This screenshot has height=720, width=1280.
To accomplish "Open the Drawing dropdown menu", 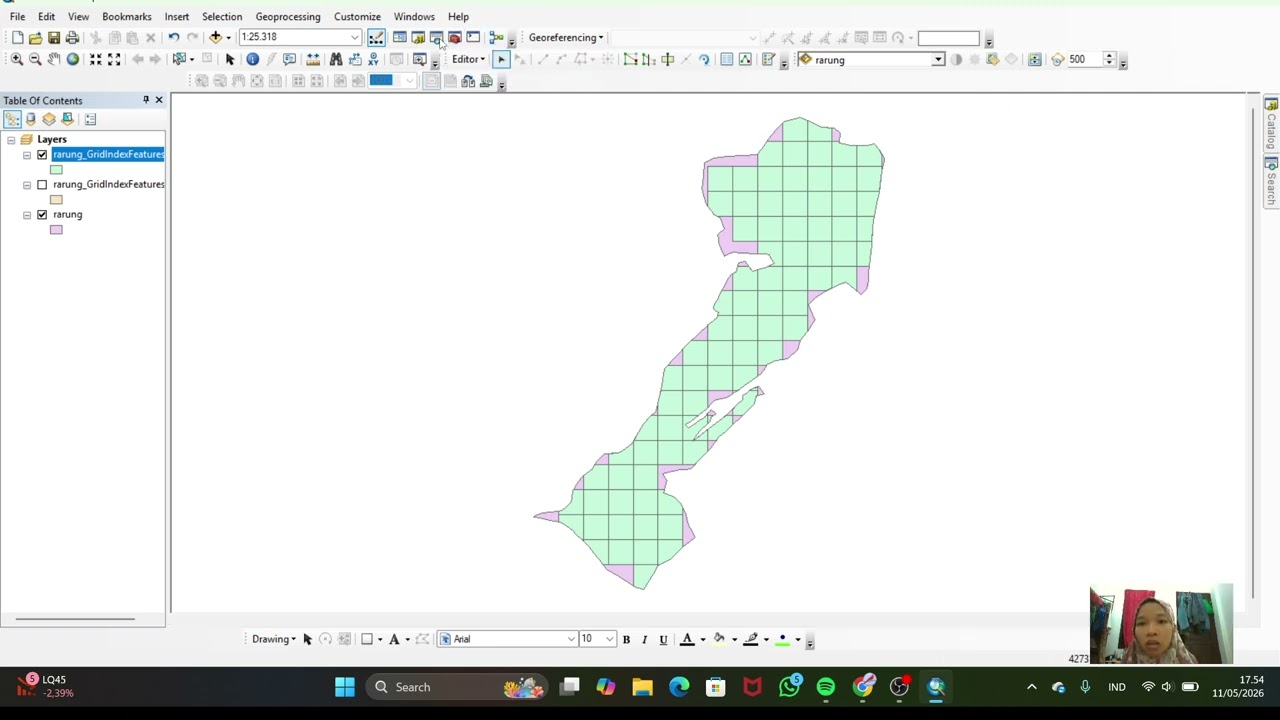I will coord(274,640).
